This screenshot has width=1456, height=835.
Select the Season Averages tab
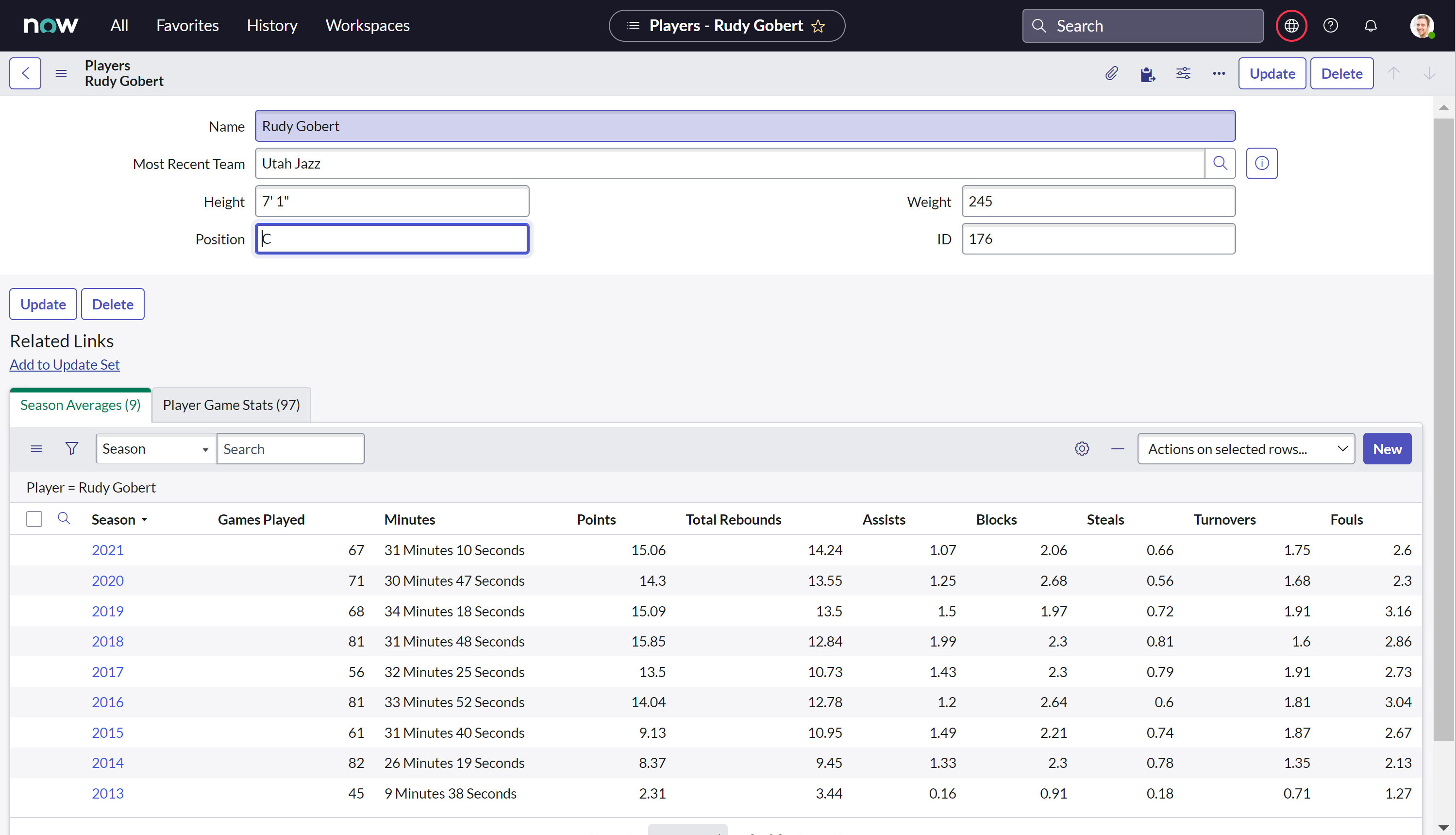click(x=80, y=405)
